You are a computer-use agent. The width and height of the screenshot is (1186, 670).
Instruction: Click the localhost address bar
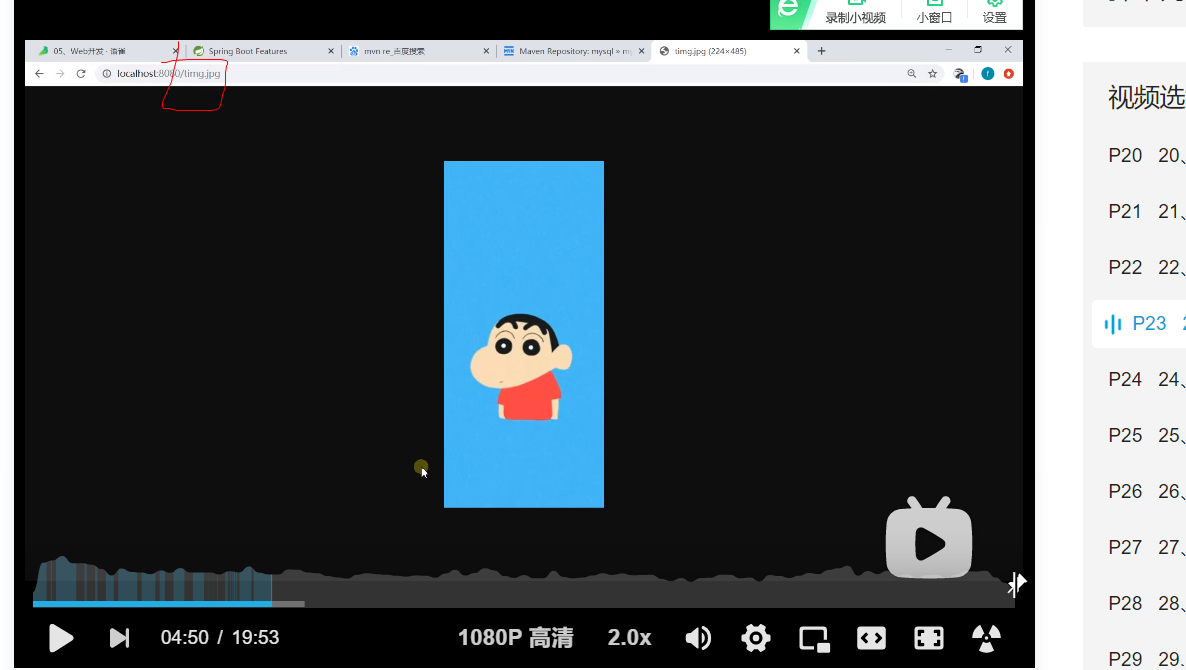(499, 73)
